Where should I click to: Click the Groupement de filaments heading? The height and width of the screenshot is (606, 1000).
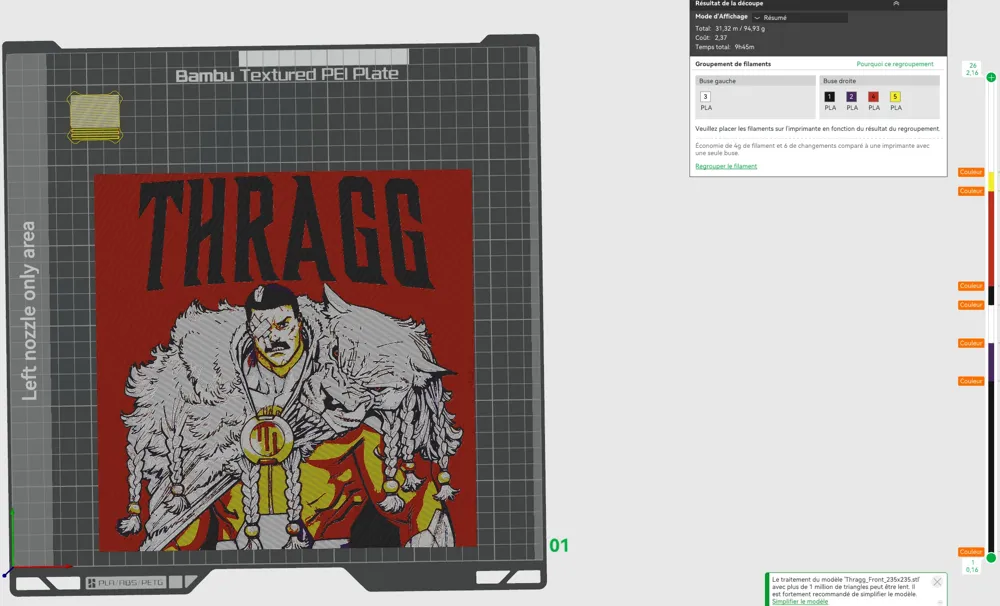point(733,64)
